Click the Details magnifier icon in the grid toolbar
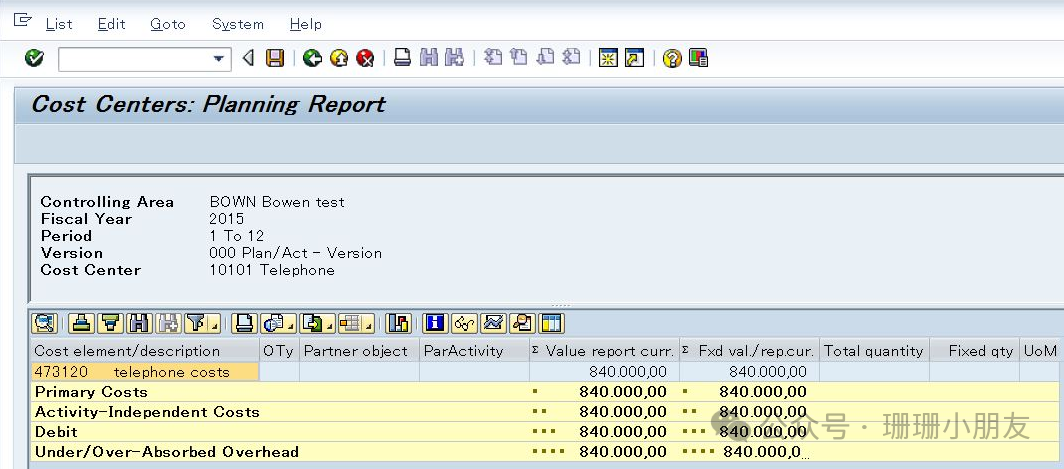The height and width of the screenshot is (469, 1064). pyautogui.click(x=44, y=323)
